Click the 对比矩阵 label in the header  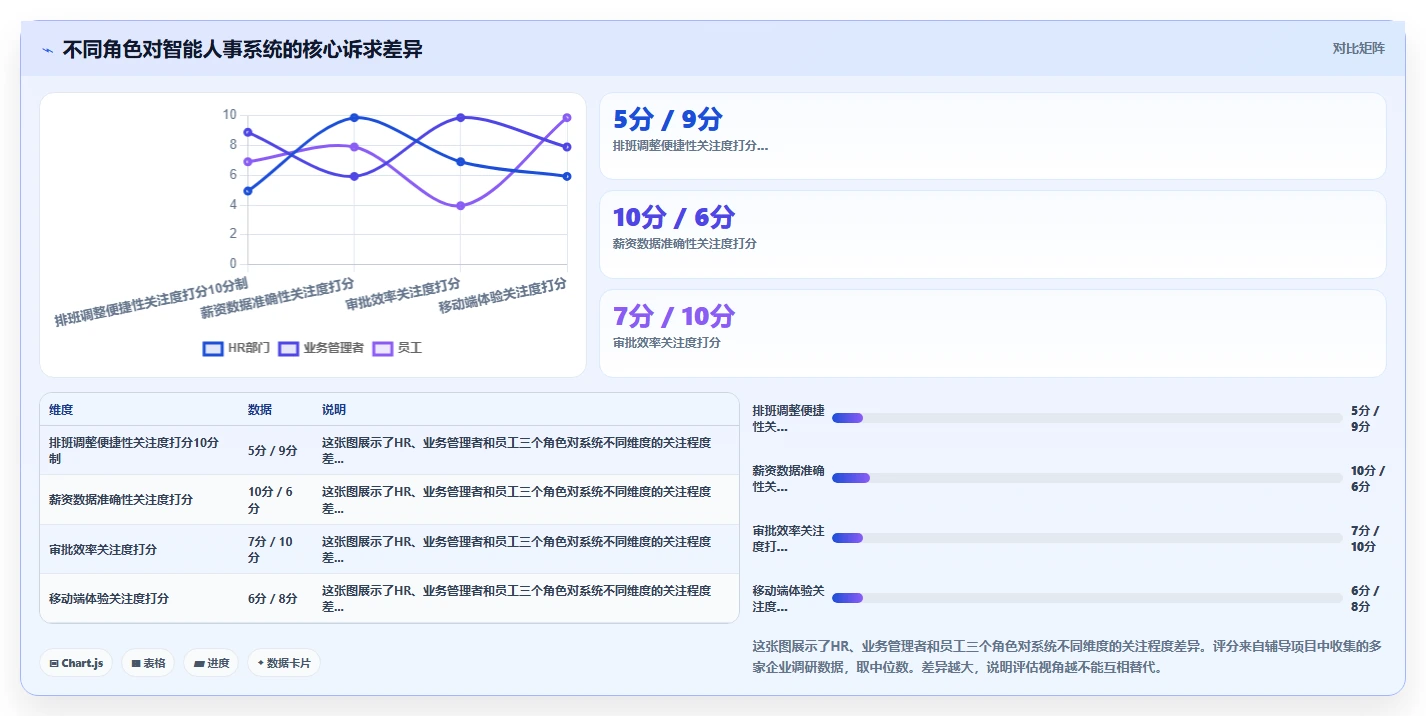1358,48
